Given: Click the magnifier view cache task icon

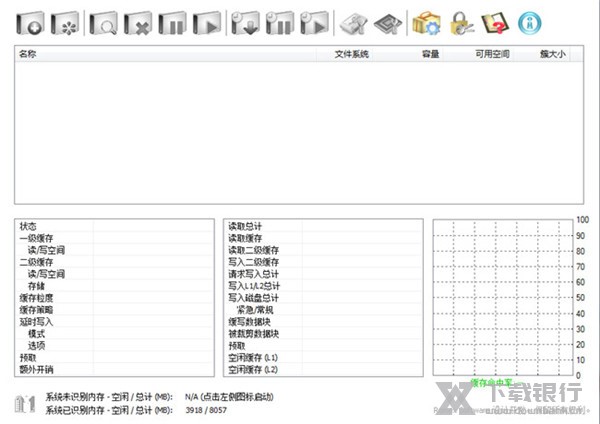Looking at the screenshot, I should click(105, 21).
